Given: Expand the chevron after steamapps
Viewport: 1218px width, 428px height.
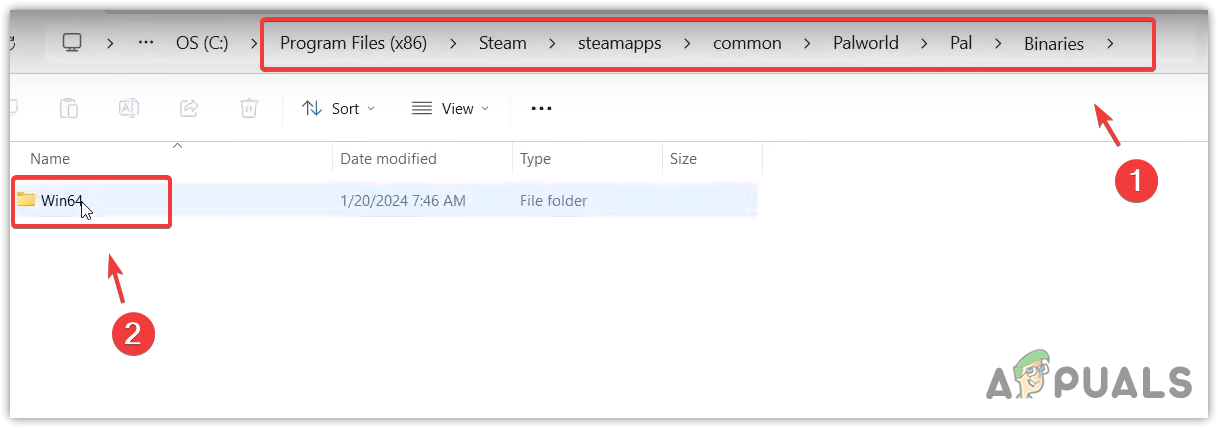Looking at the screenshot, I should (687, 43).
